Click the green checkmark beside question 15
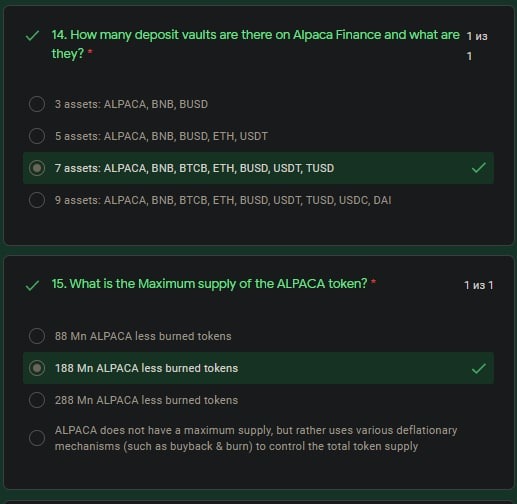The height and width of the screenshot is (504, 517). (x=32, y=285)
